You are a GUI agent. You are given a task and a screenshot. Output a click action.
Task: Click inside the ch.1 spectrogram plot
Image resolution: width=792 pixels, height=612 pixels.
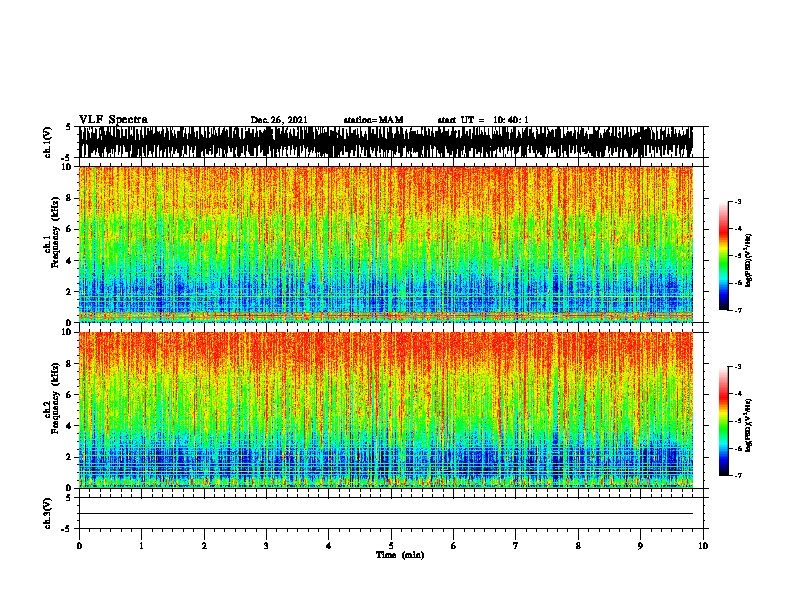coord(386,244)
